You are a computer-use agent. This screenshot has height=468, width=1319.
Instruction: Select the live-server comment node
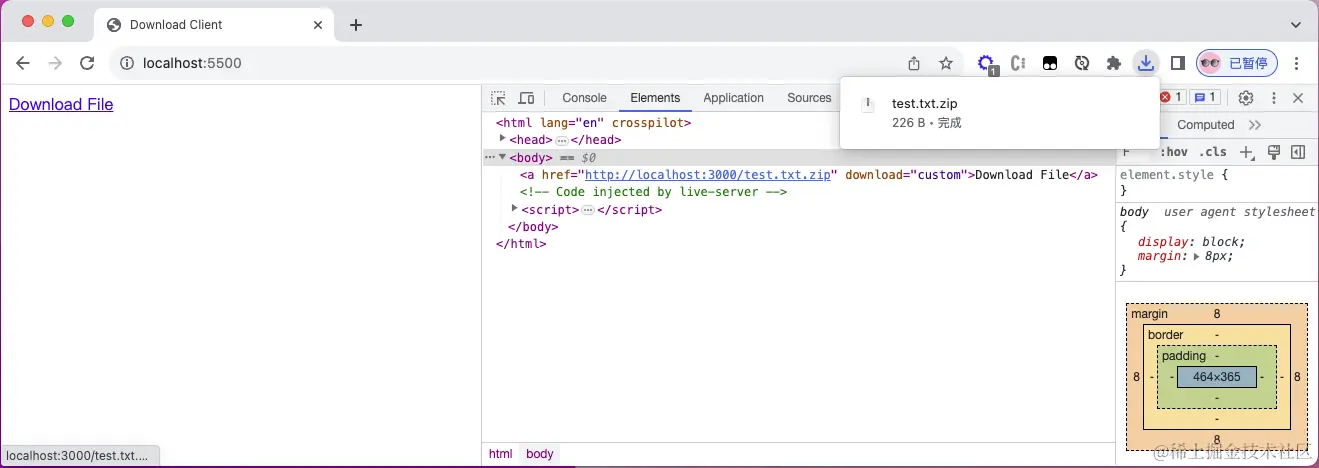click(x=653, y=192)
